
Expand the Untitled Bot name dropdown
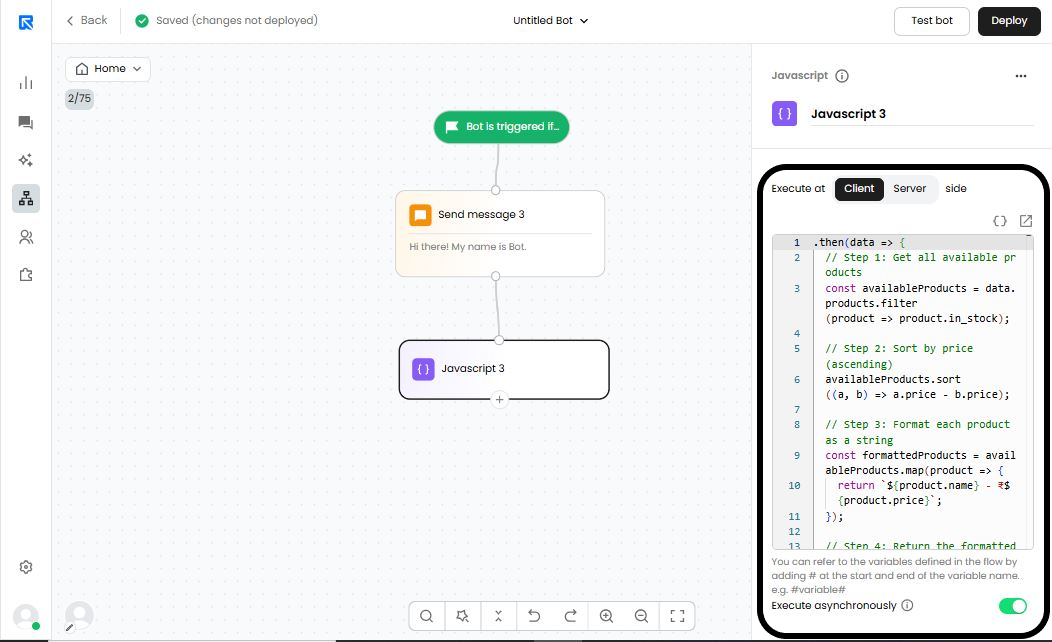tap(551, 20)
